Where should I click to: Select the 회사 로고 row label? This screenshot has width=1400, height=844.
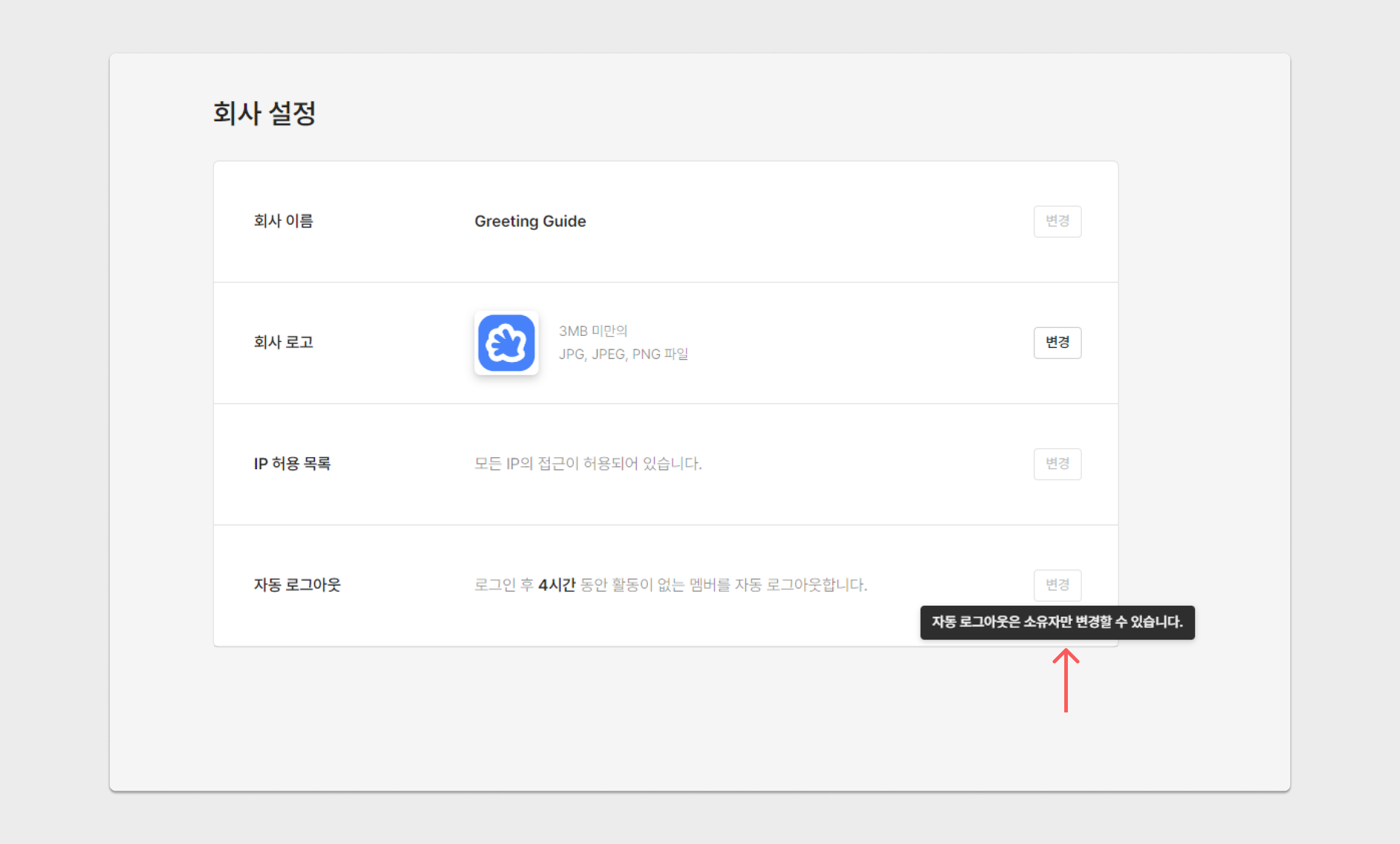click(x=283, y=343)
